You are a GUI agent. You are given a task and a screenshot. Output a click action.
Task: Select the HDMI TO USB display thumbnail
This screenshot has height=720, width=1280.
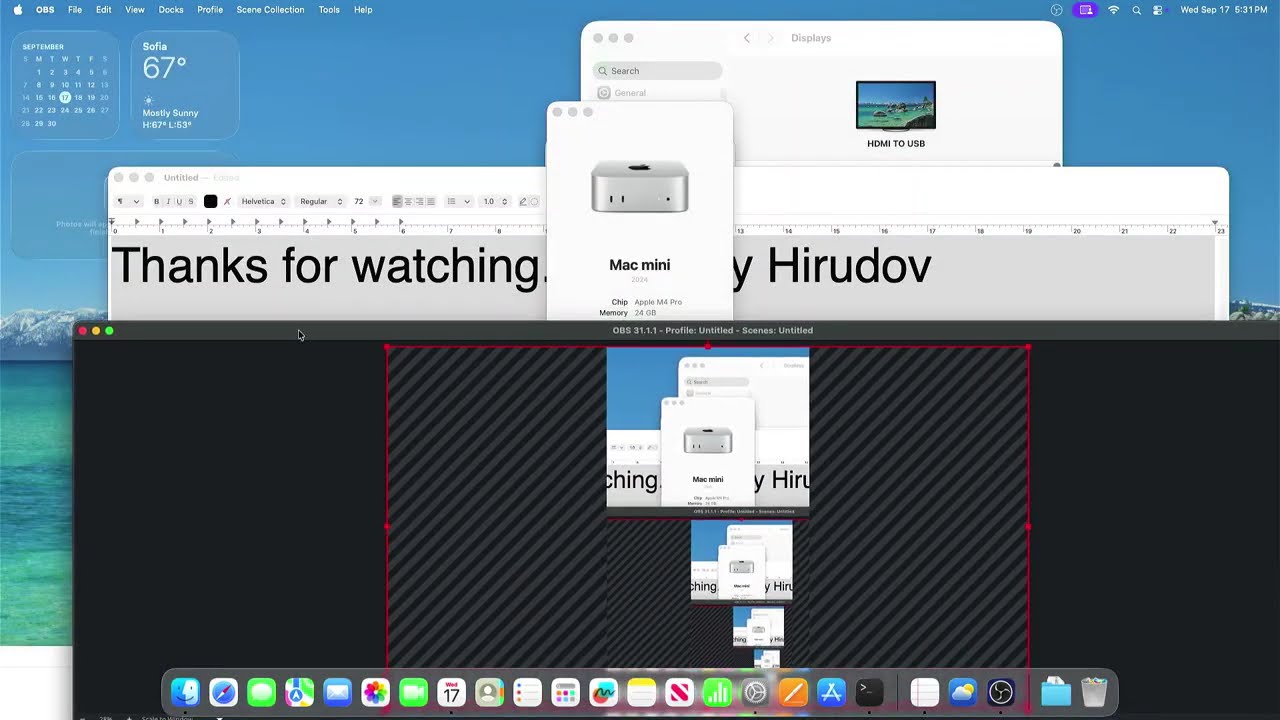tap(896, 105)
